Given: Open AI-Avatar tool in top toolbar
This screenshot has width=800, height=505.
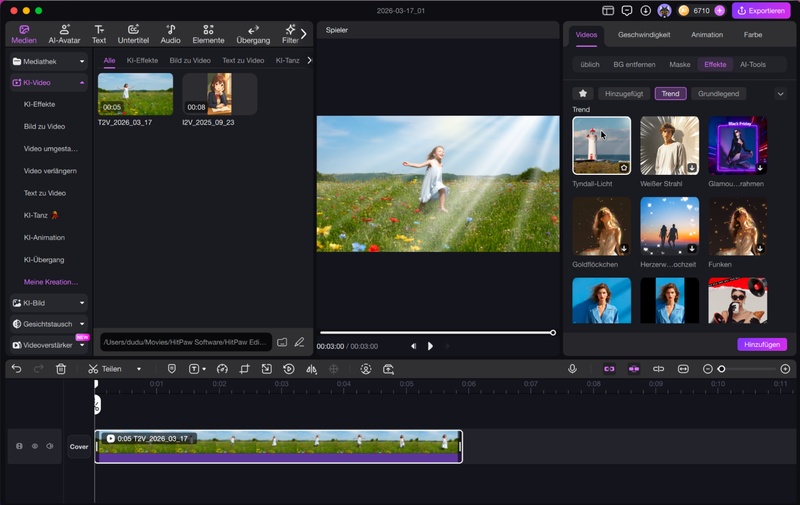Looking at the screenshot, I should coord(64,34).
